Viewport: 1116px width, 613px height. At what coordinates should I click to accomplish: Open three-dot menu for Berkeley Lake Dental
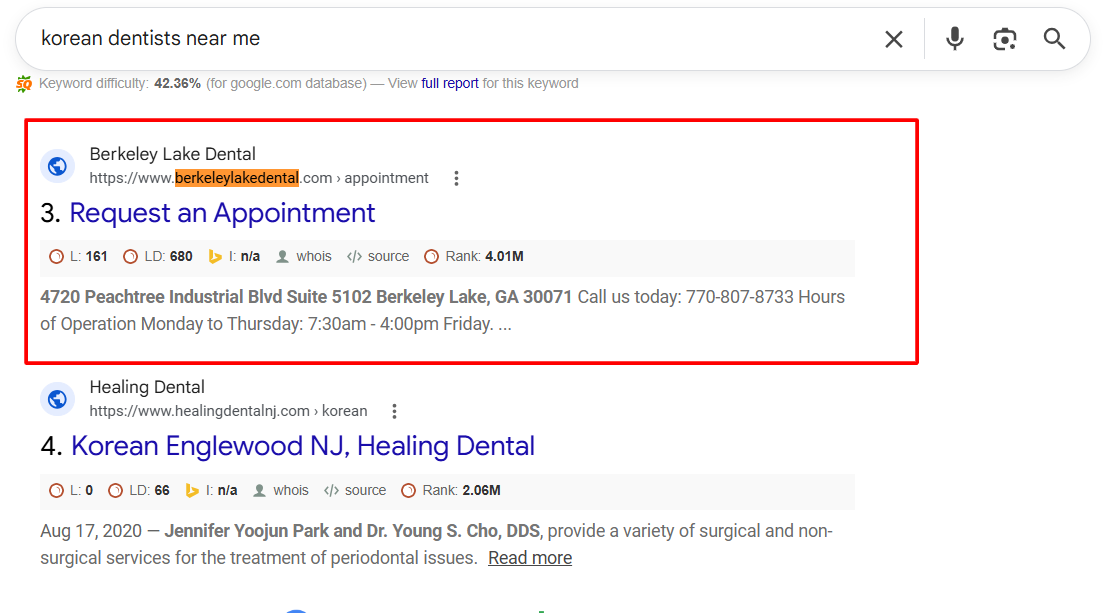coord(456,178)
